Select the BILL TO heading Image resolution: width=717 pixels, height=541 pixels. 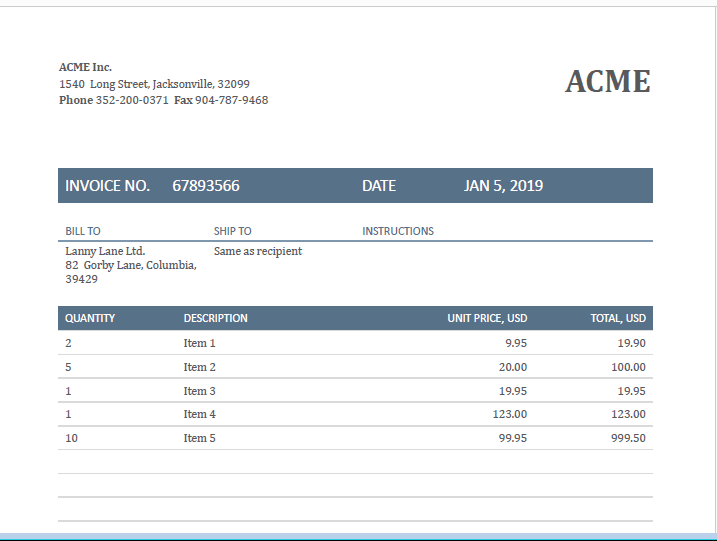(x=83, y=231)
